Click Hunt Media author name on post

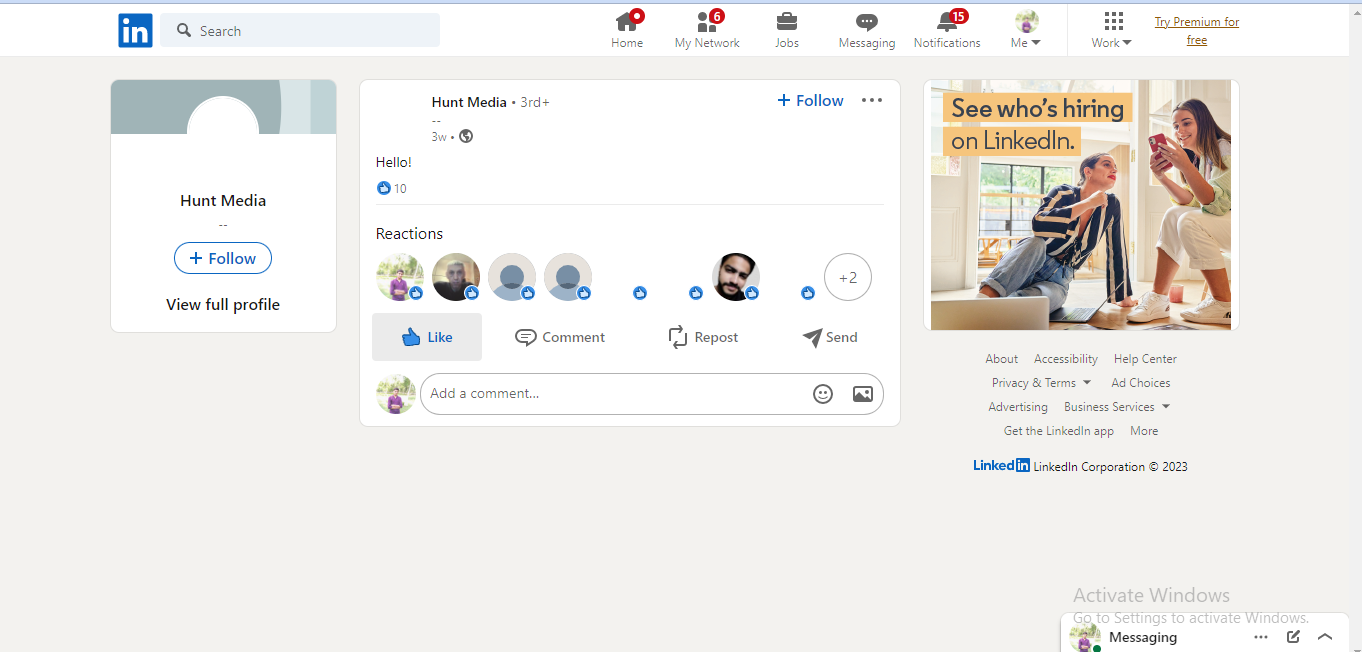click(469, 102)
